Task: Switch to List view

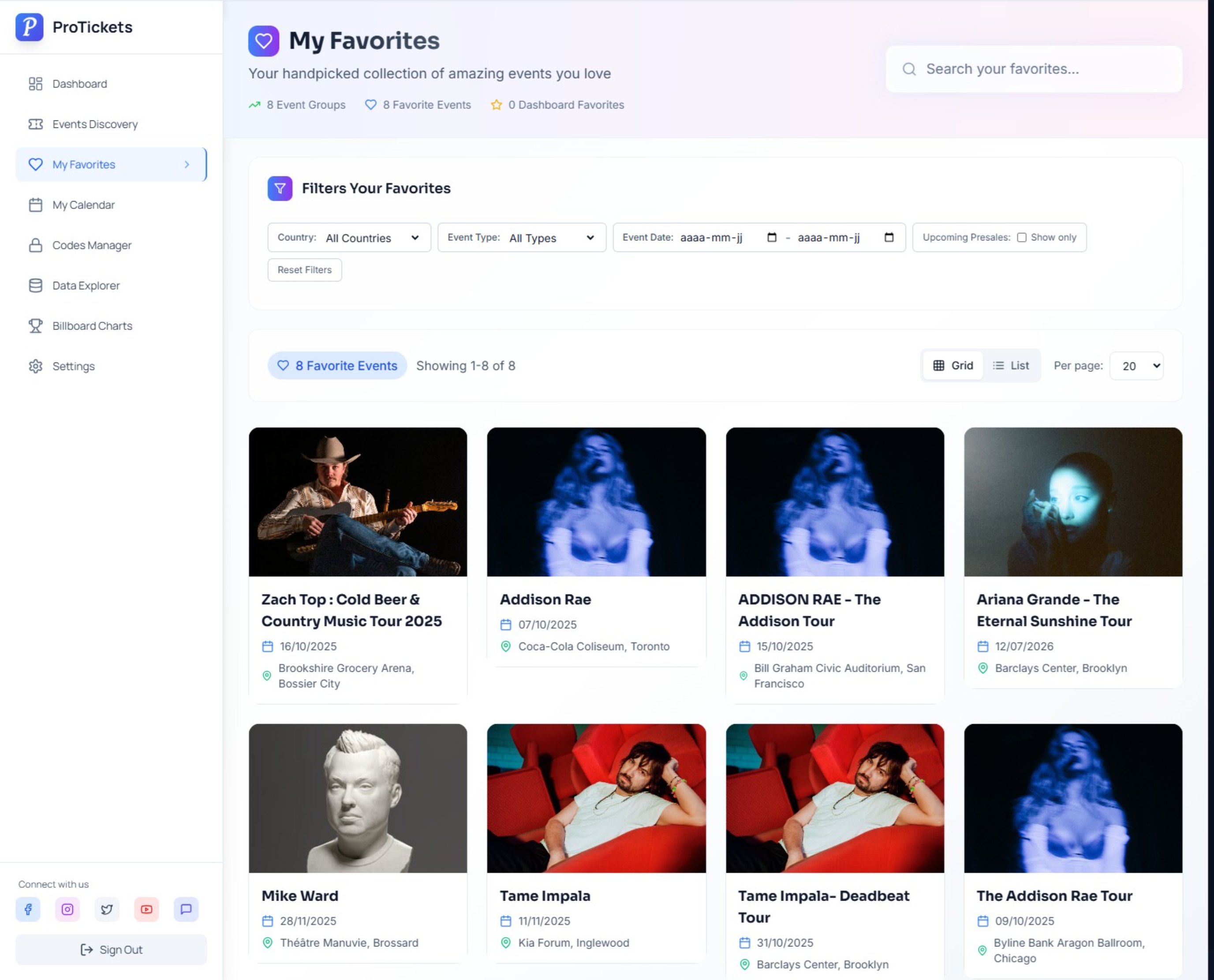Action: [1011, 365]
